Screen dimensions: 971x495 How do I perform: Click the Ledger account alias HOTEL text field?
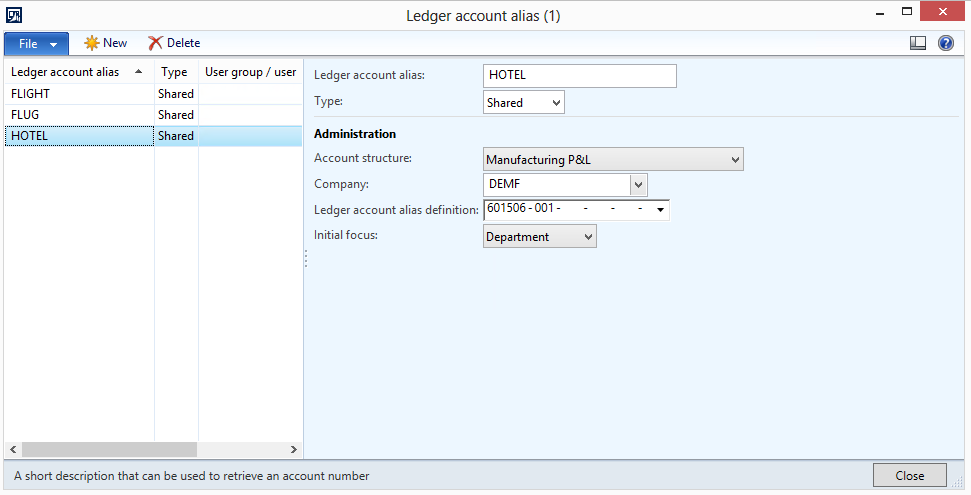pos(579,76)
